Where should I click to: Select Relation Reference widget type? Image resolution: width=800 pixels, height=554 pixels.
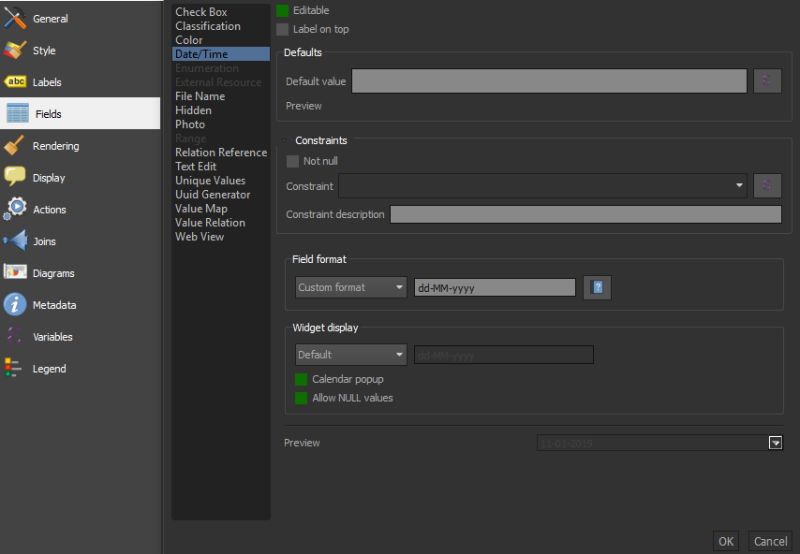[x=221, y=152]
